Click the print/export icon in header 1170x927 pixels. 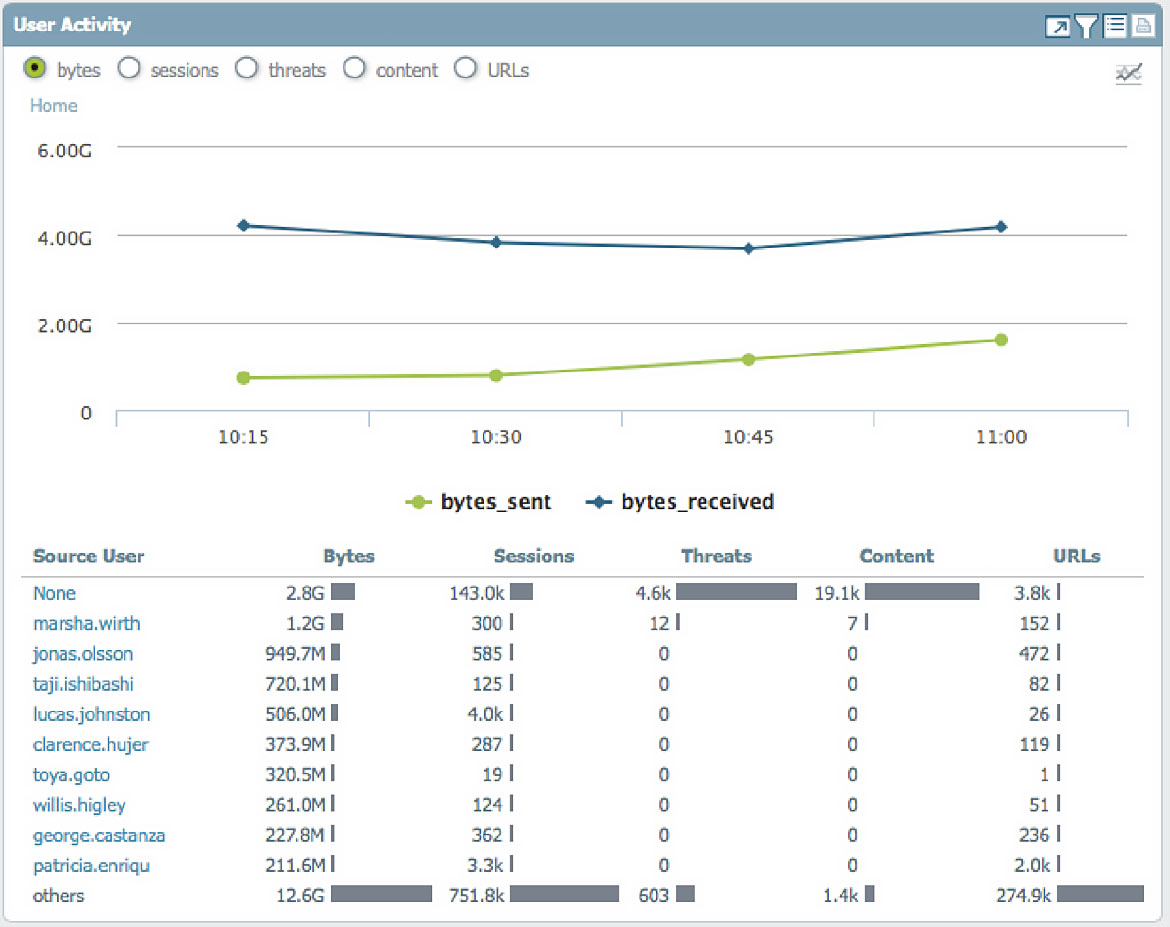coord(1143,27)
